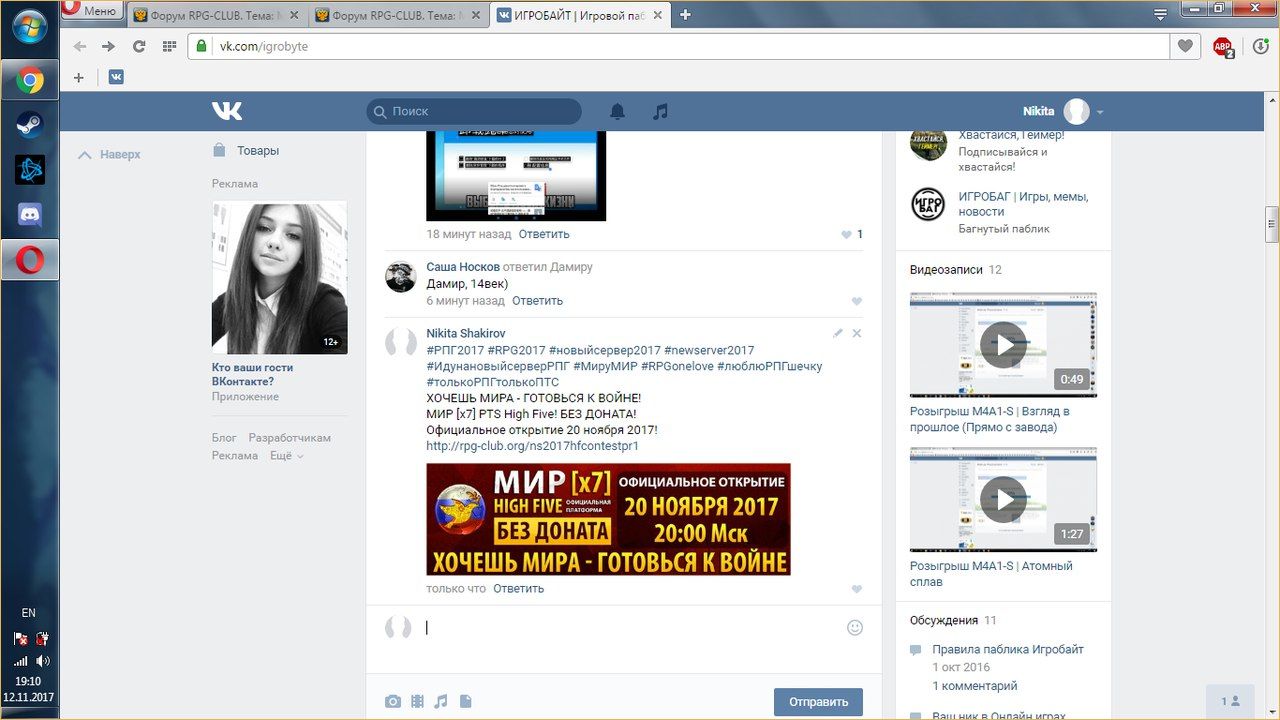This screenshot has width=1280, height=720.
Task: Expand the Nikita profile dropdown menu
Action: tap(1100, 112)
